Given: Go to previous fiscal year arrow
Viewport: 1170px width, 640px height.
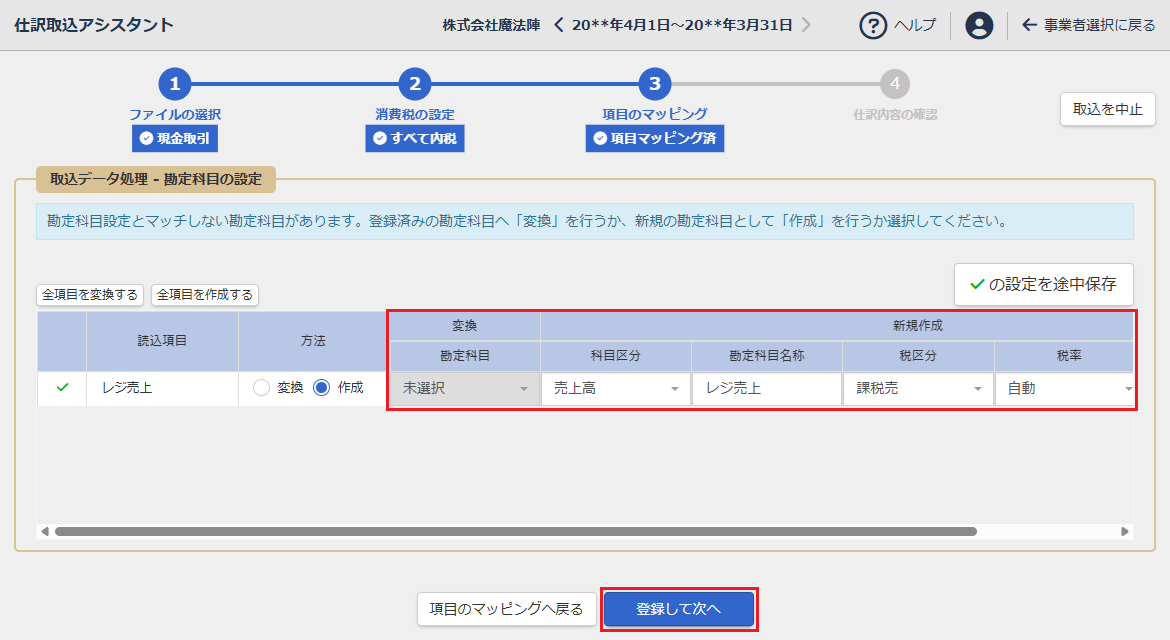Looking at the screenshot, I should coord(559,25).
